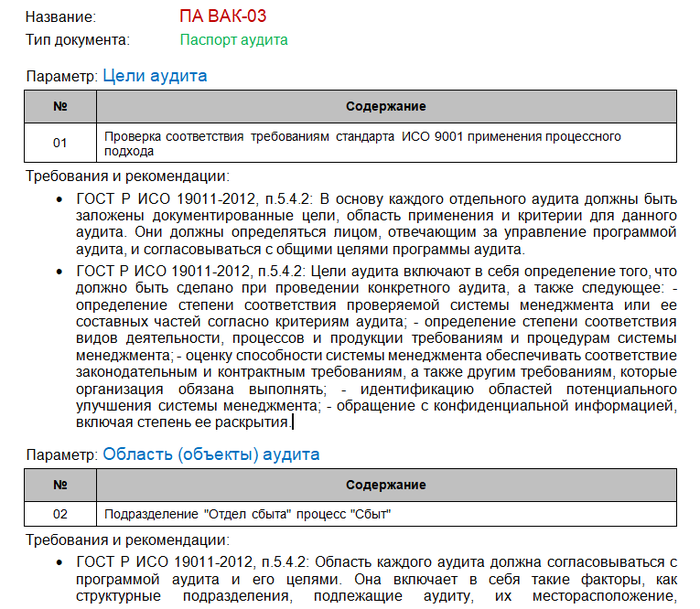Click the Тип документа: label
The image size is (700, 609).
click(x=77, y=40)
